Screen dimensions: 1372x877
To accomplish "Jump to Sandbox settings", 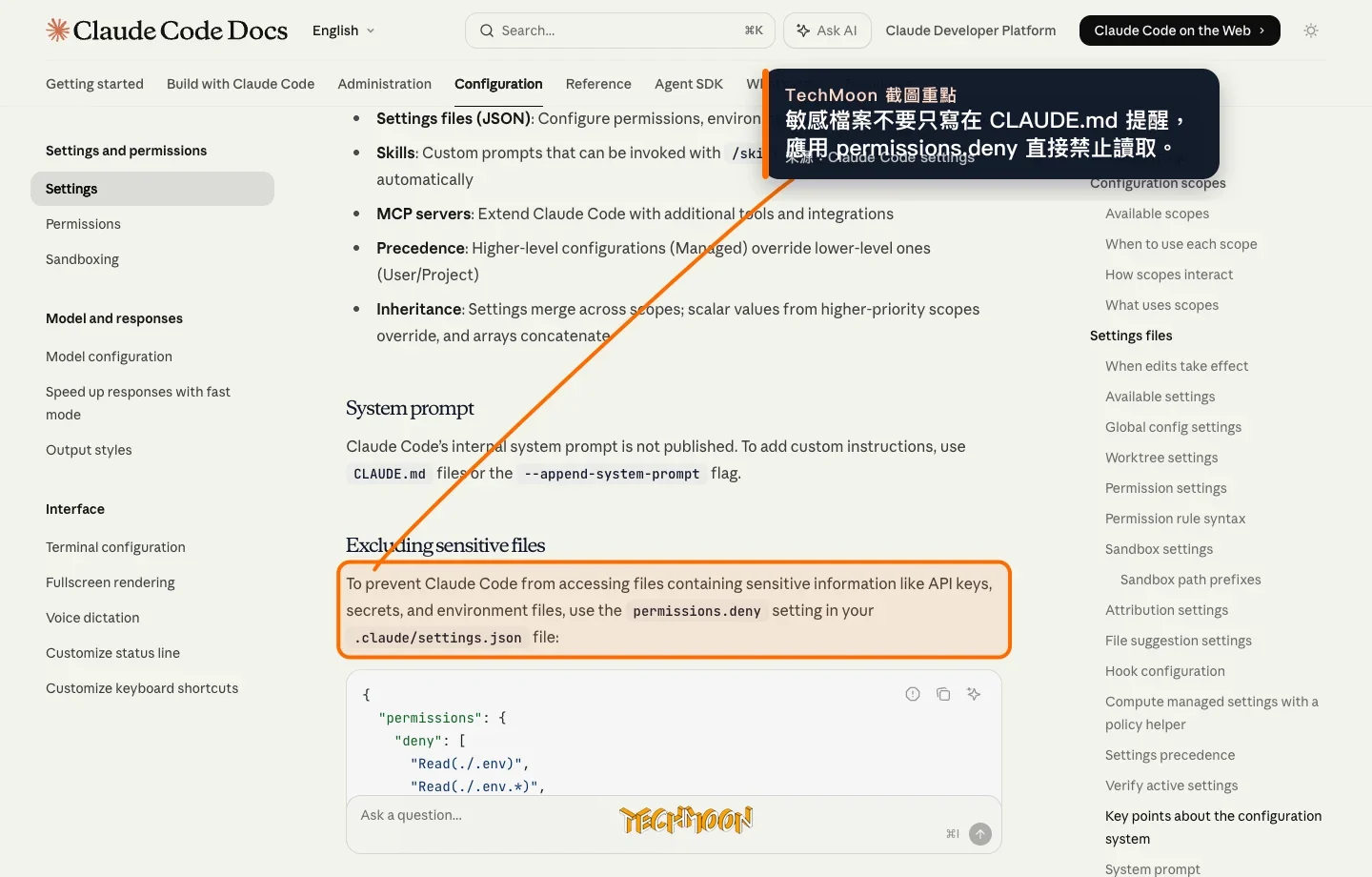I will click(1159, 549).
